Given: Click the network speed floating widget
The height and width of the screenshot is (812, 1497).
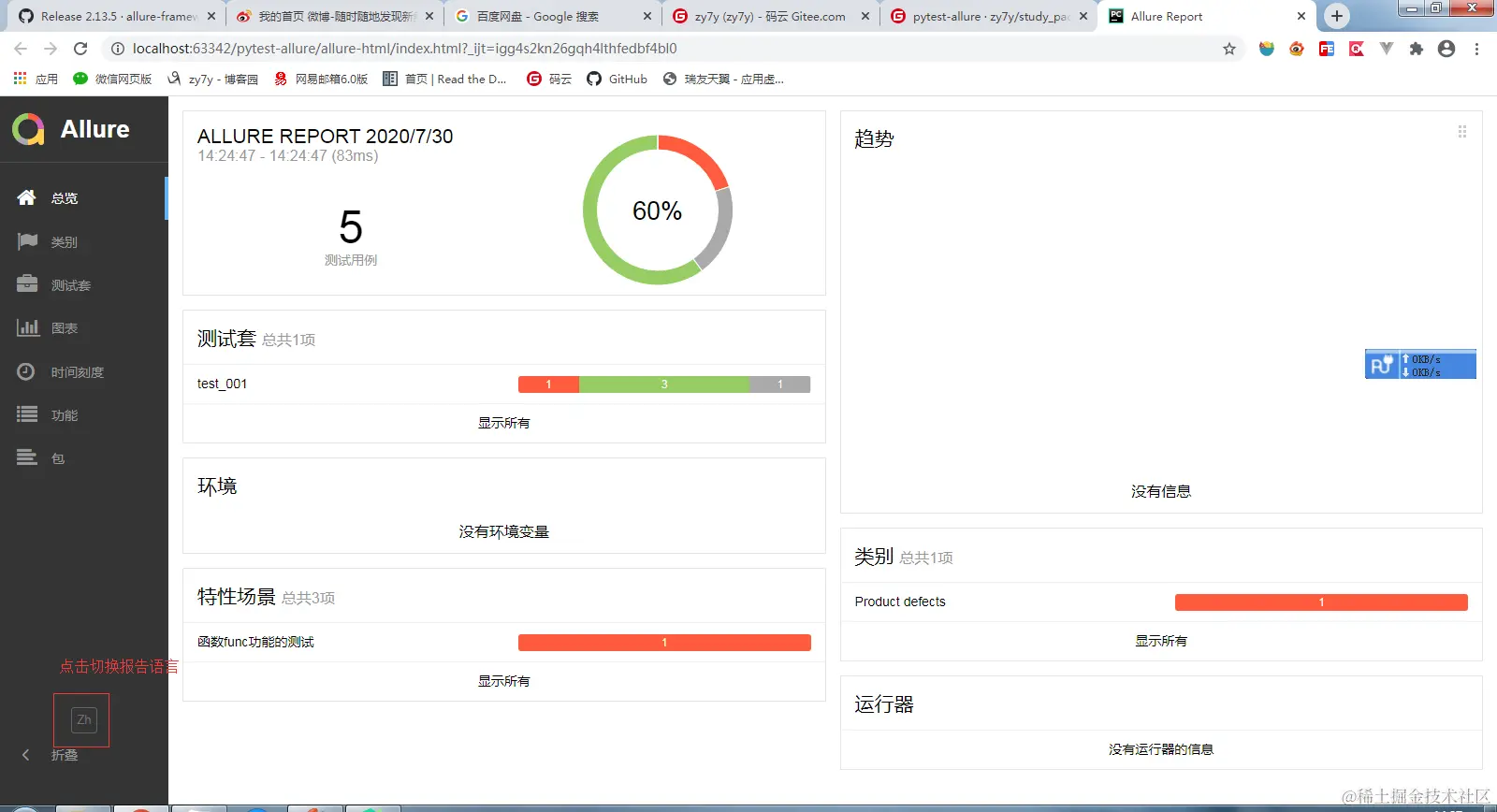Looking at the screenshot, I should (1420, 364).
